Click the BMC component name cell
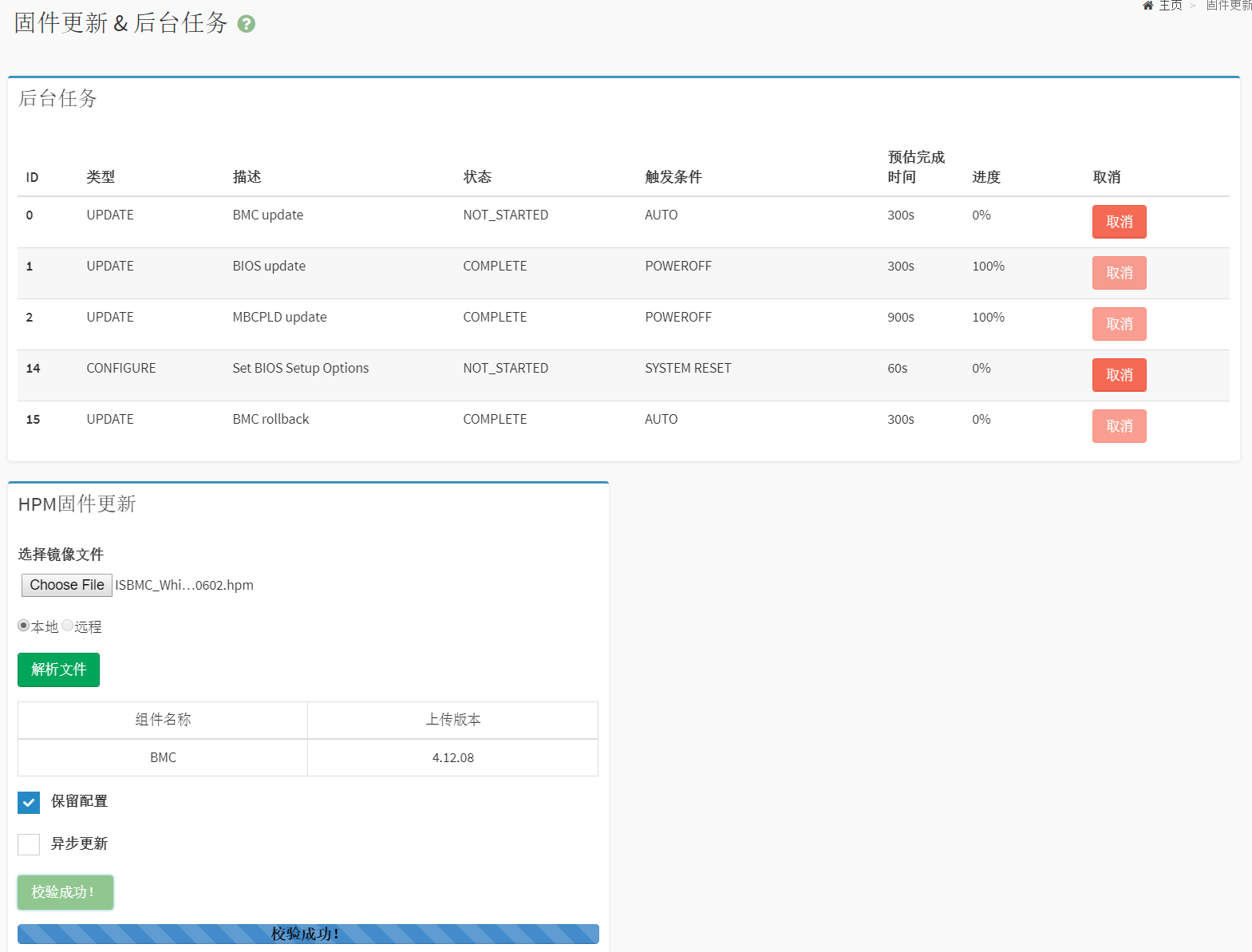This screenshot has width=1252, height=952. coord(163,757)
